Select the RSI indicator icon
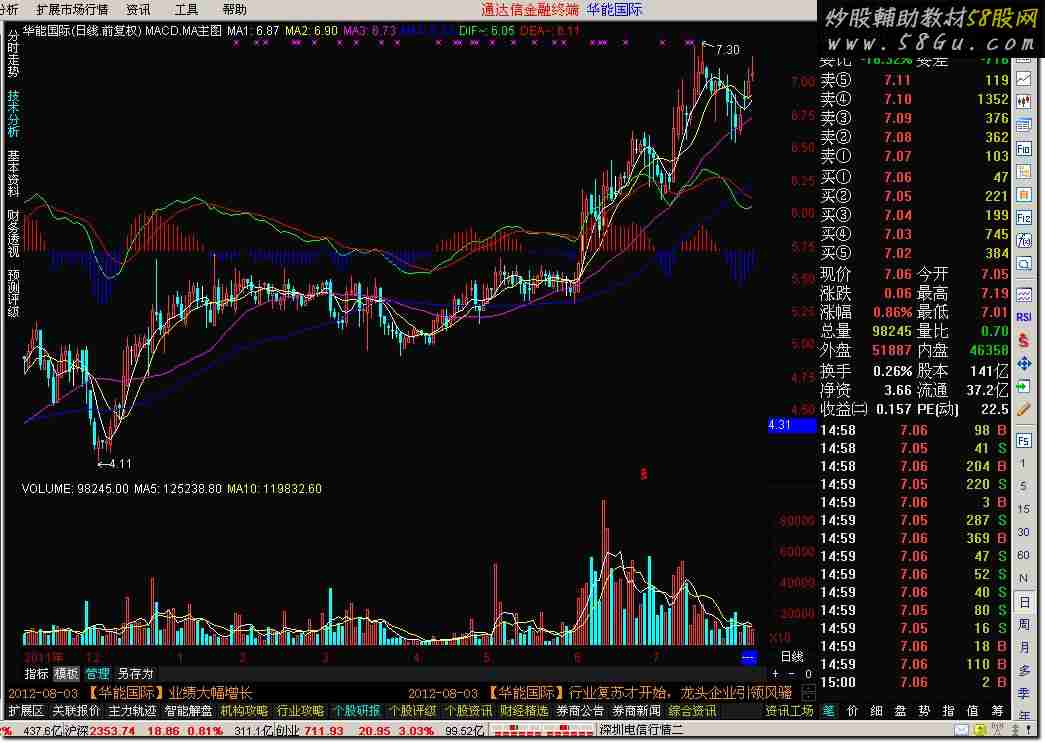 tap(1024, 317)
